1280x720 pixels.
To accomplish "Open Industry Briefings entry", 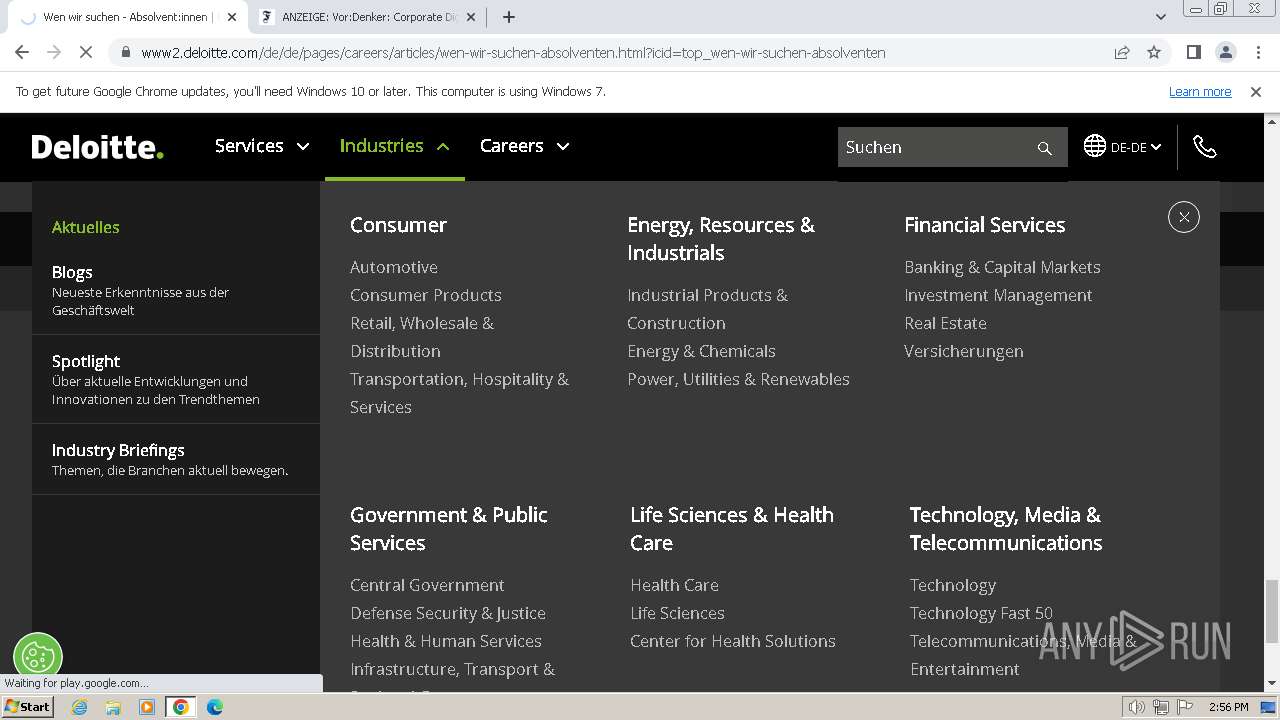I will [x=118, y=450].
